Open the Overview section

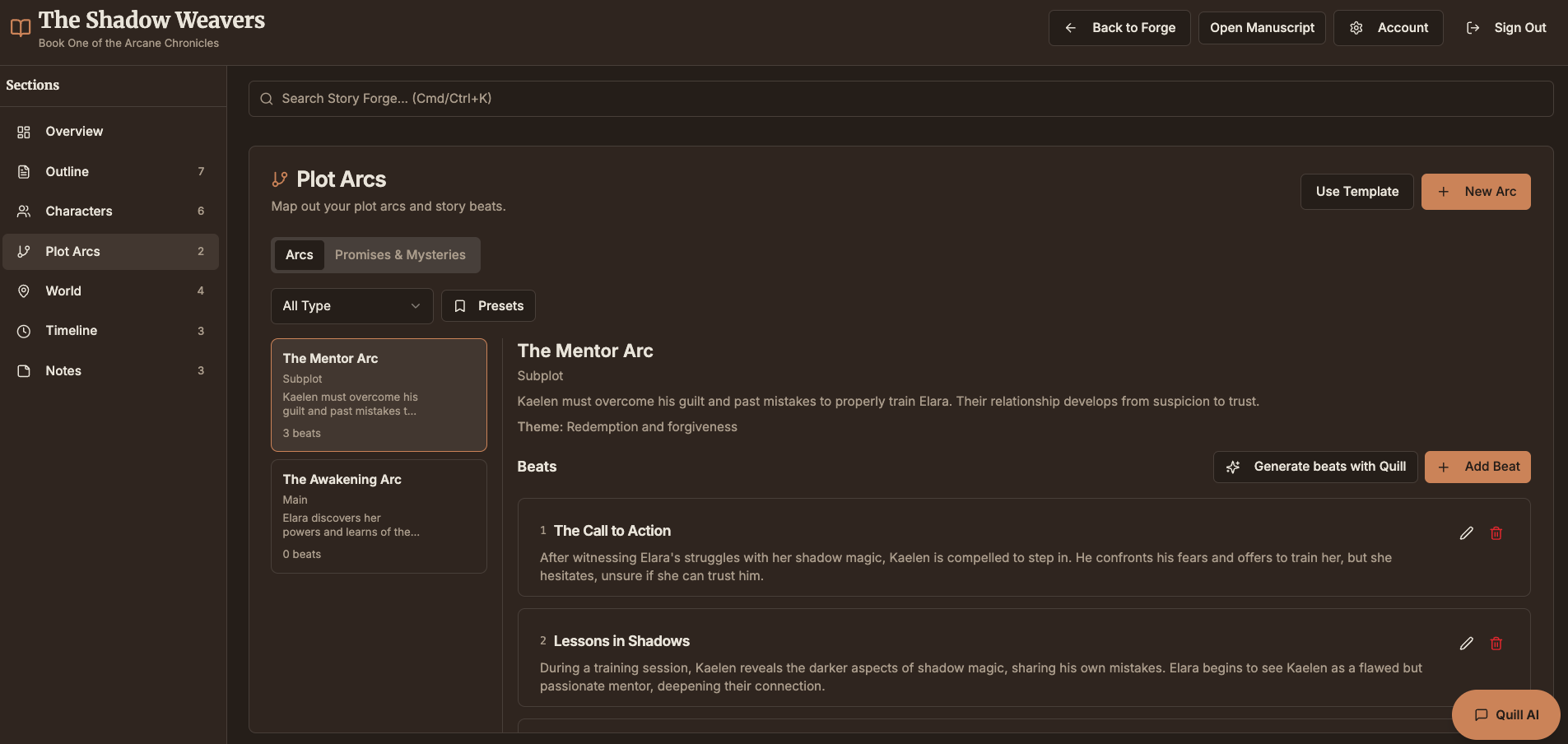110,132
